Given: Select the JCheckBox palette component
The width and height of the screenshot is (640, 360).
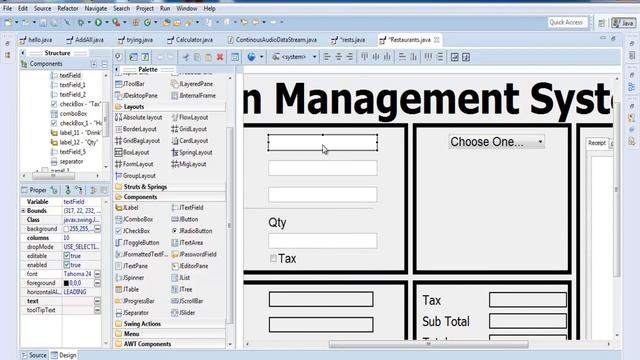Looking at the screenshot, I should coord(132,231).
